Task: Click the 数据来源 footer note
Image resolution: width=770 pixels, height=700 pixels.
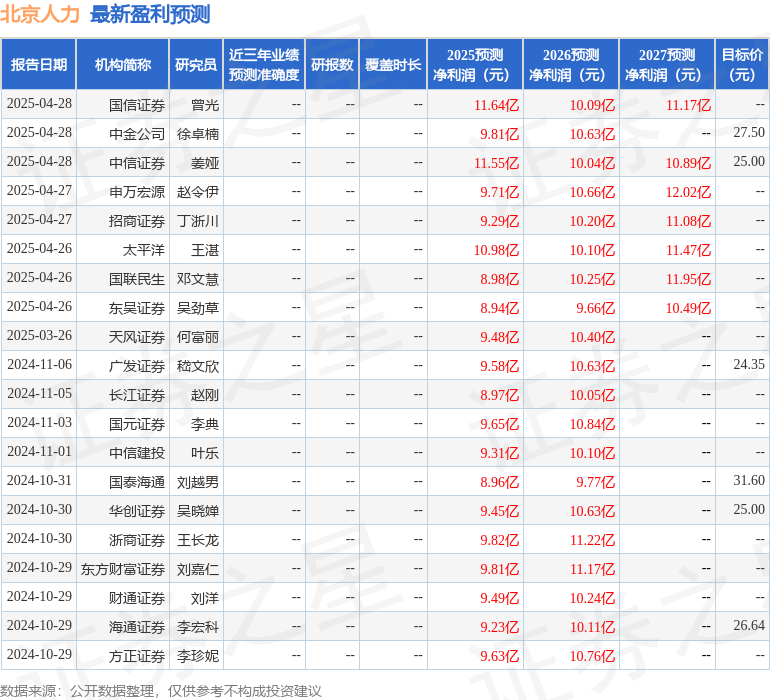Action: click(x=161, y=691)
